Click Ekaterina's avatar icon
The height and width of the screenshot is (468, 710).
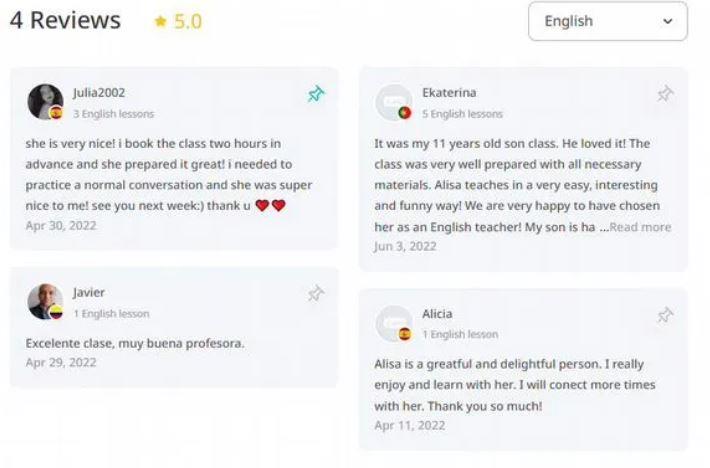click(393, 102)
